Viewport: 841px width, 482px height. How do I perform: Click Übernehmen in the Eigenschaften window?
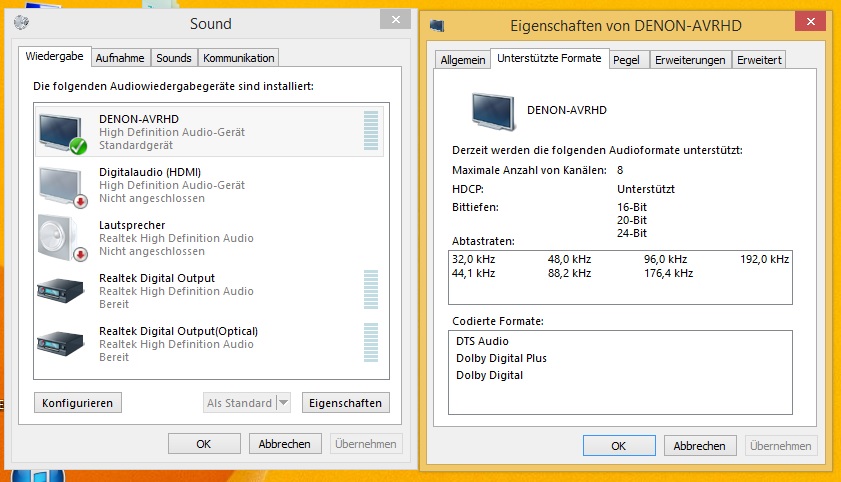pos(781,446)
